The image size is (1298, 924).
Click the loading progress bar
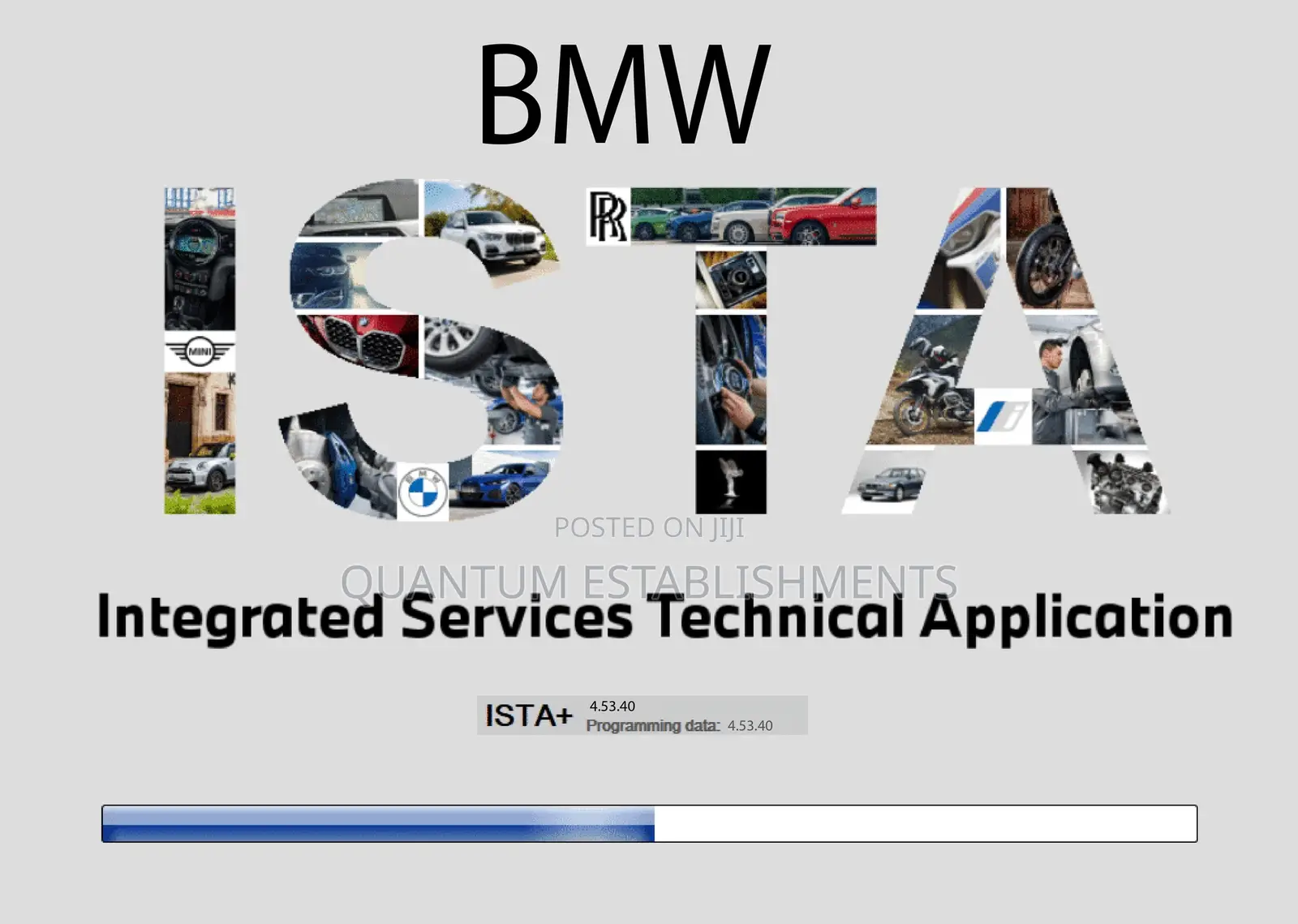(649, 823)
